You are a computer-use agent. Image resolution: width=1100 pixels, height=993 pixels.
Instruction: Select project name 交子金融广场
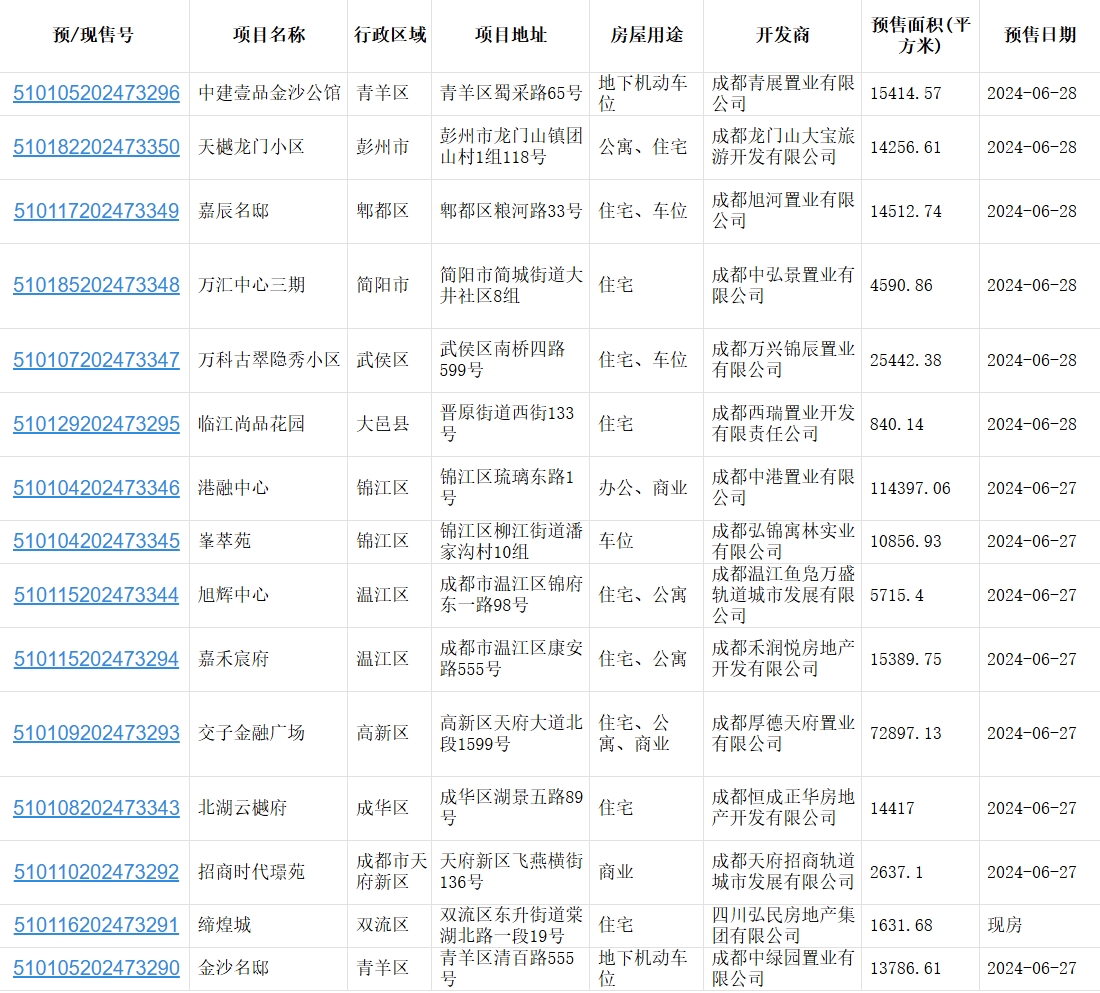251,733
